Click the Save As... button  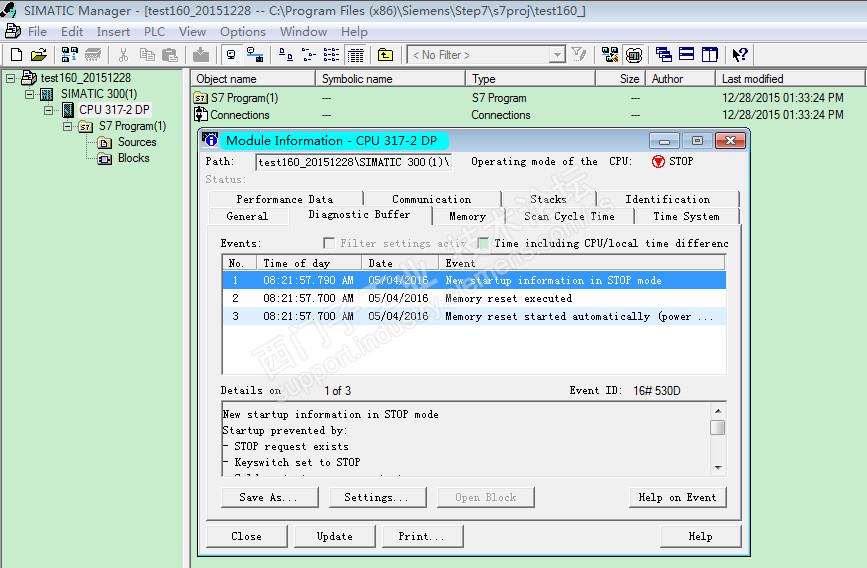click(x=269, y=497)
